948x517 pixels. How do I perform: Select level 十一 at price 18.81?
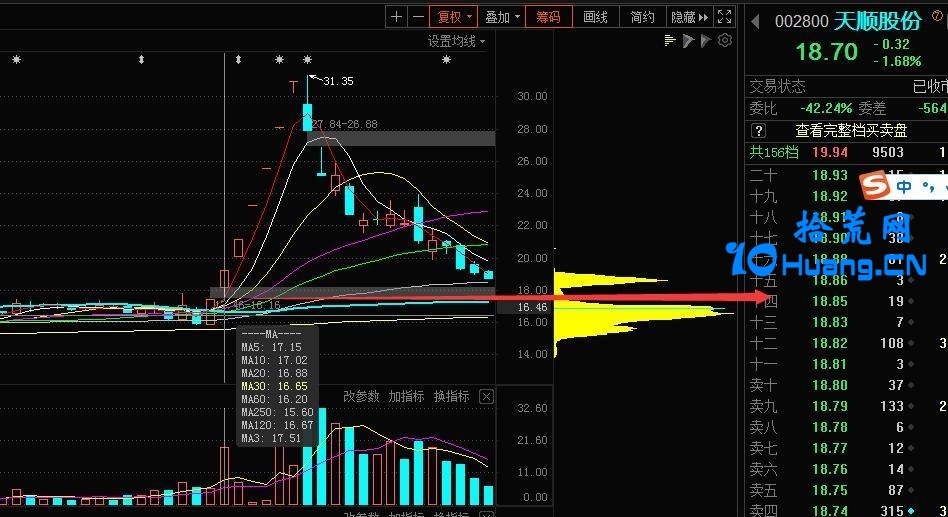pos(846,364)
